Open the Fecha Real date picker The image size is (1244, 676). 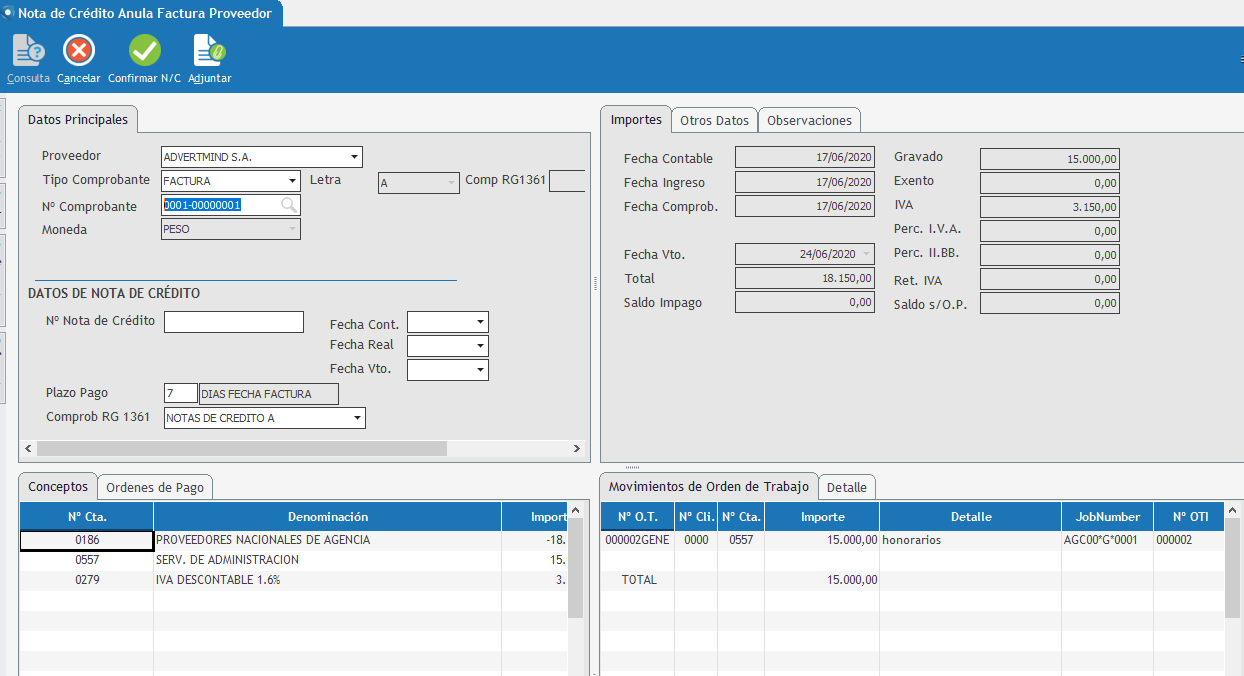tap(481, 346)
